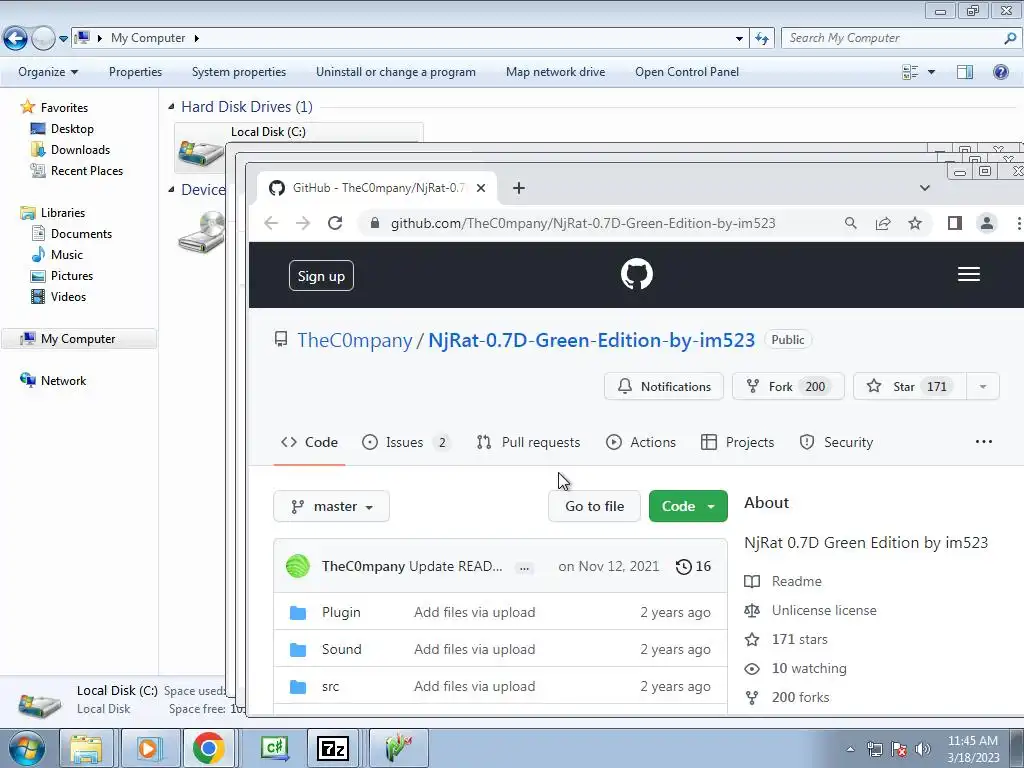Click the Sign up button
Viewport: 1024px width, 768px height.
click(321, 276)
